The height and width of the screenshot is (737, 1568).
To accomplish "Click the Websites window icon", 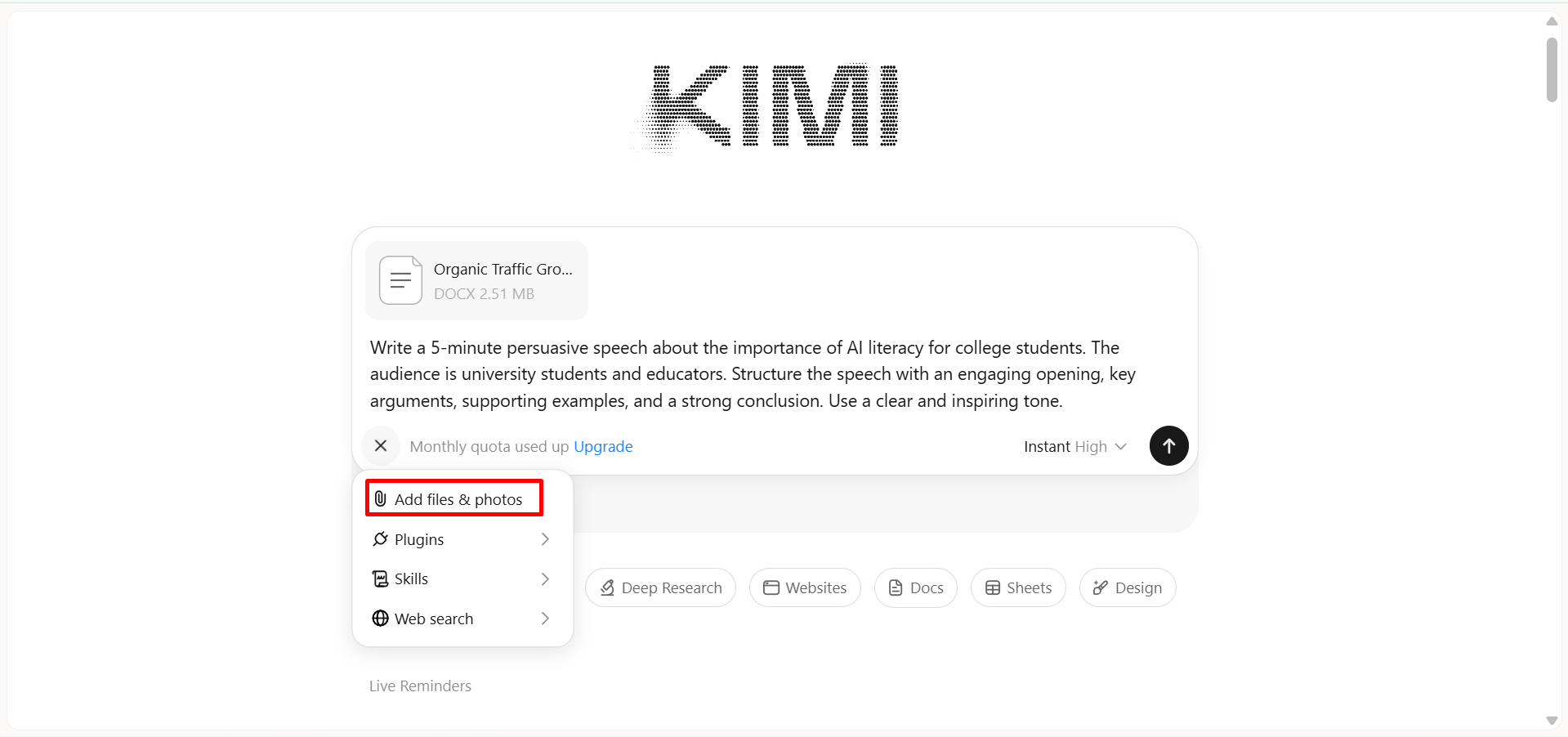I will coord(771,588).
